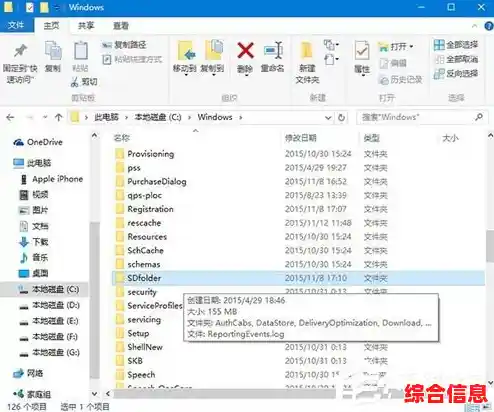Sort by the Name (名称) column header
The width and height of the screenshot is (494, 412).
(x=122, y=138)
